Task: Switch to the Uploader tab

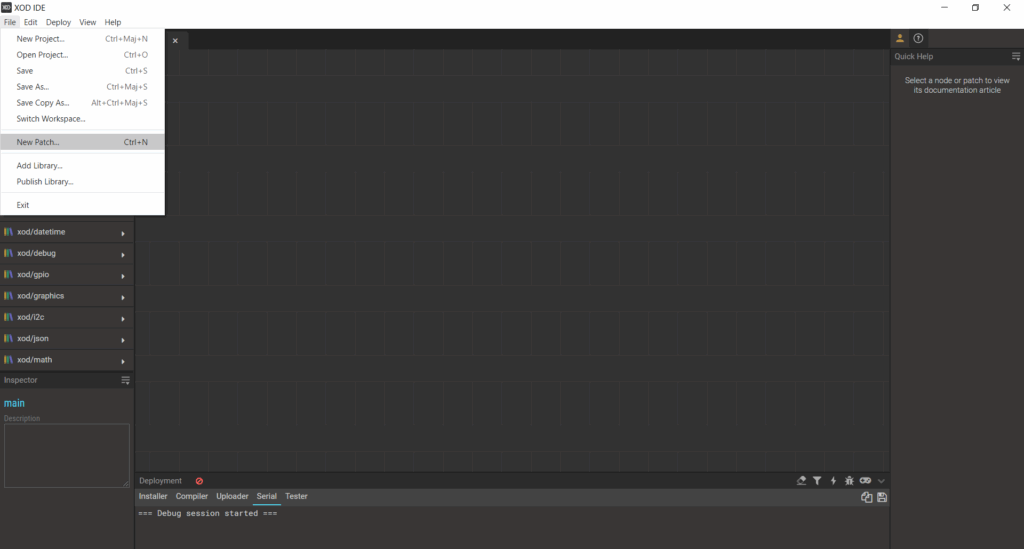Action: 232,496
